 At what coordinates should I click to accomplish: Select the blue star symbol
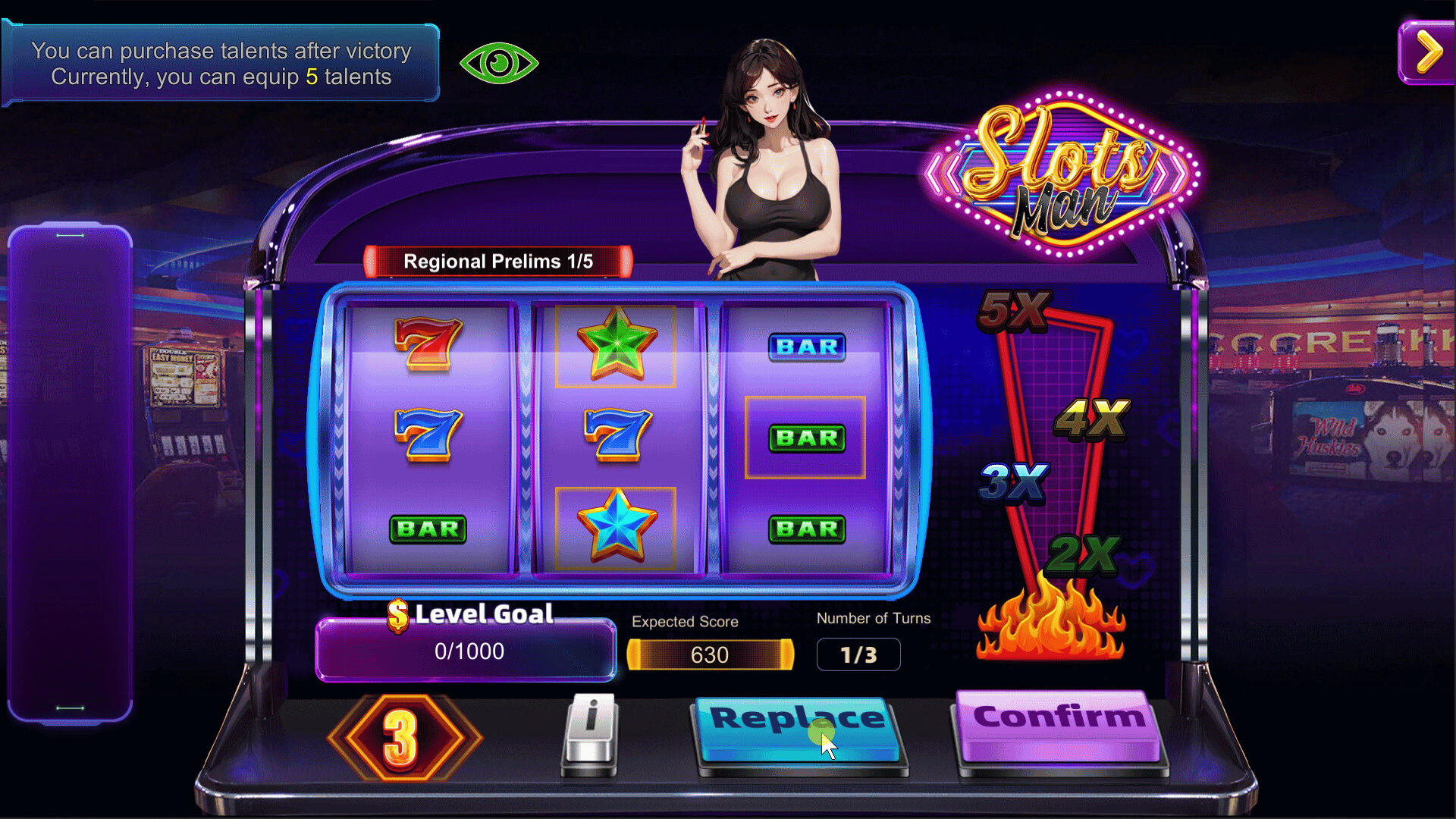[617, 527]
